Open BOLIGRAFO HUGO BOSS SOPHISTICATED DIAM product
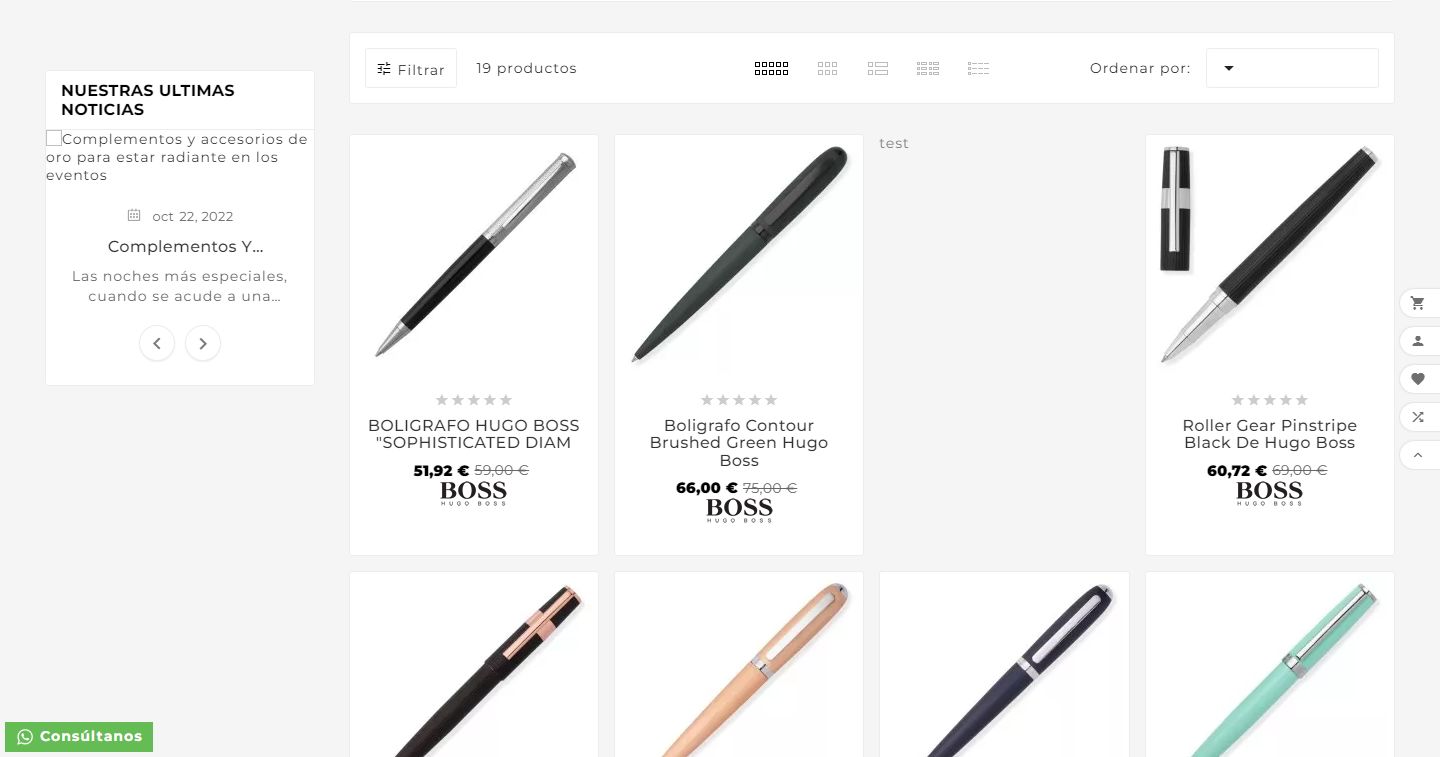Image resolution: width=1440 pixels, height=757 pixels. point(474,434)
